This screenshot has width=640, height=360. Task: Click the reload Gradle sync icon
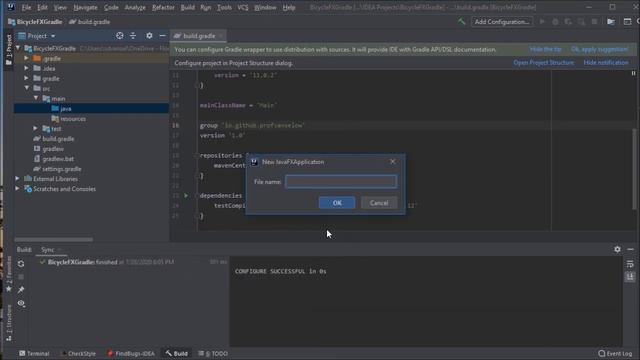21,264
